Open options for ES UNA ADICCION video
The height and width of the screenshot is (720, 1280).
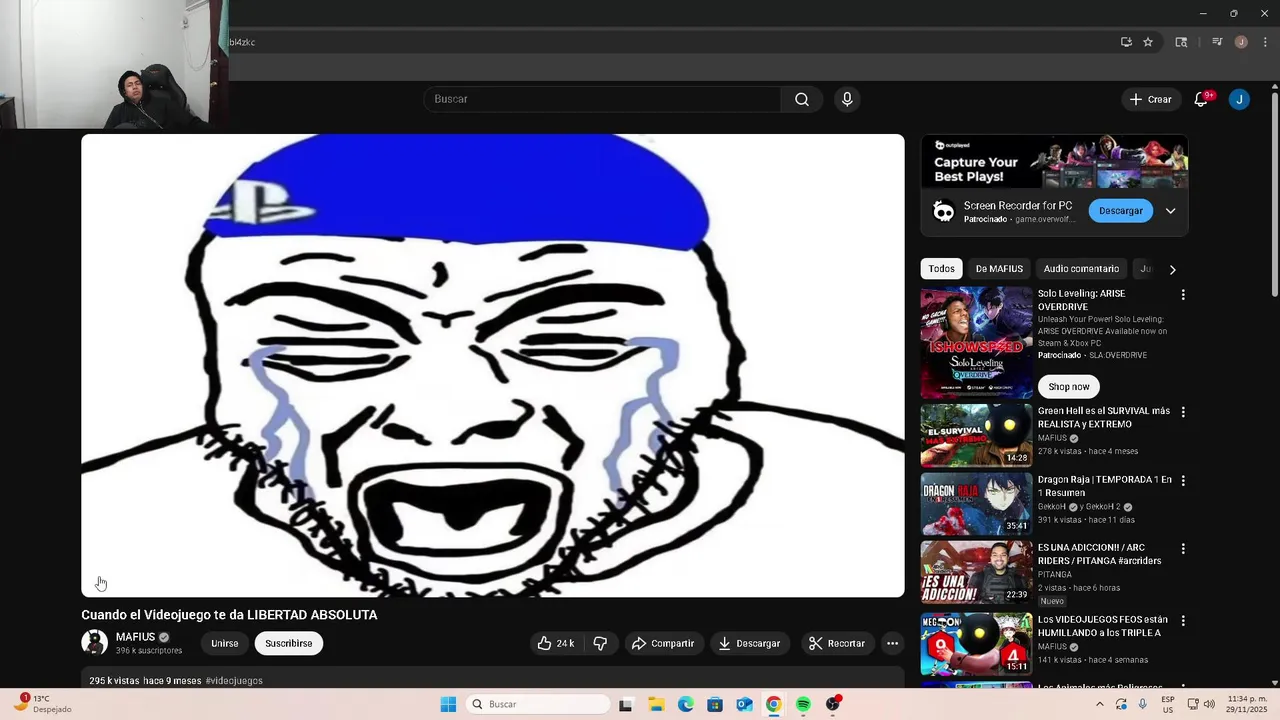tap(1183, 549)
